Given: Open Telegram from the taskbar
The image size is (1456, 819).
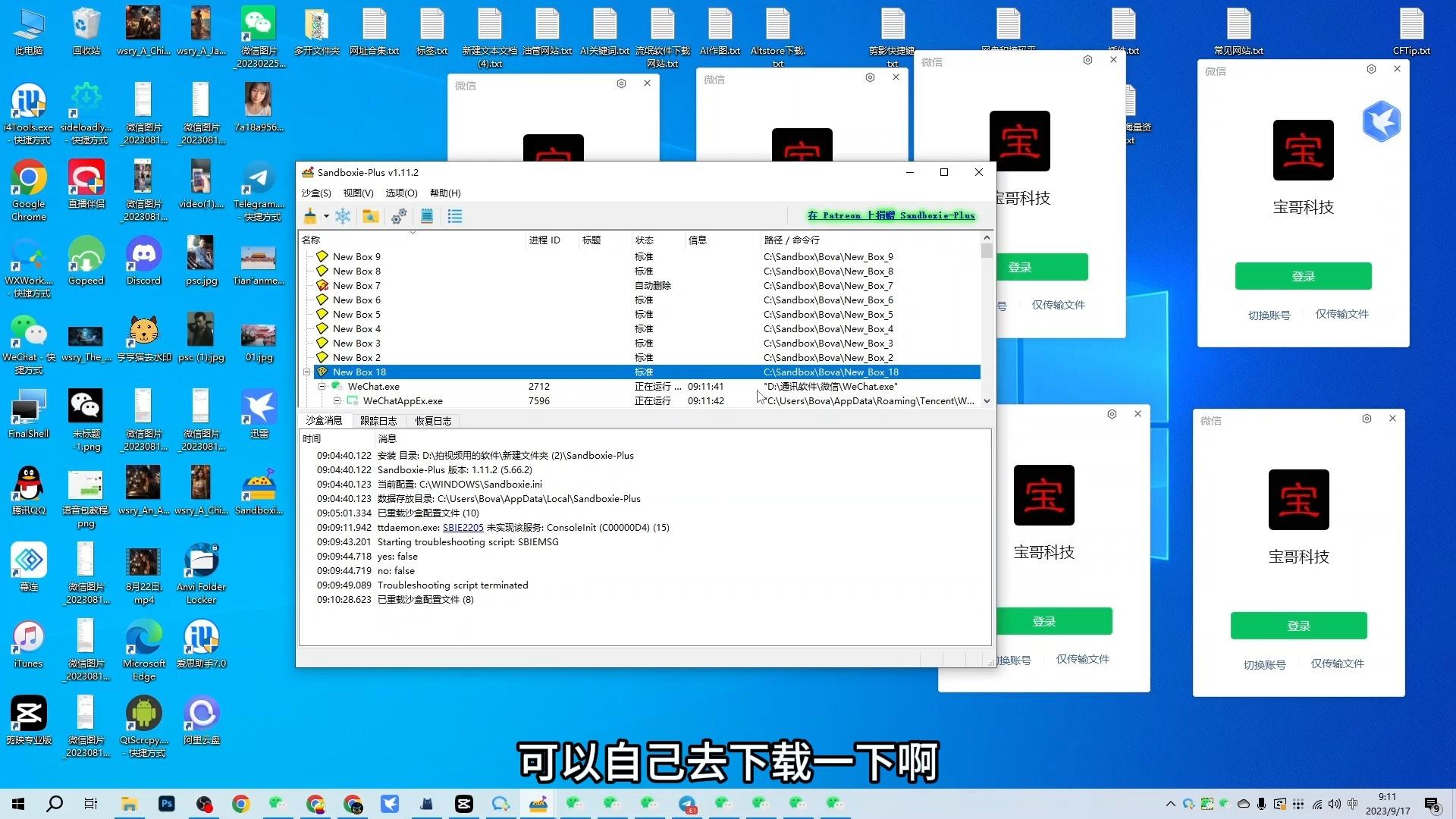Looking at the screenshot, I should point(687,804).
